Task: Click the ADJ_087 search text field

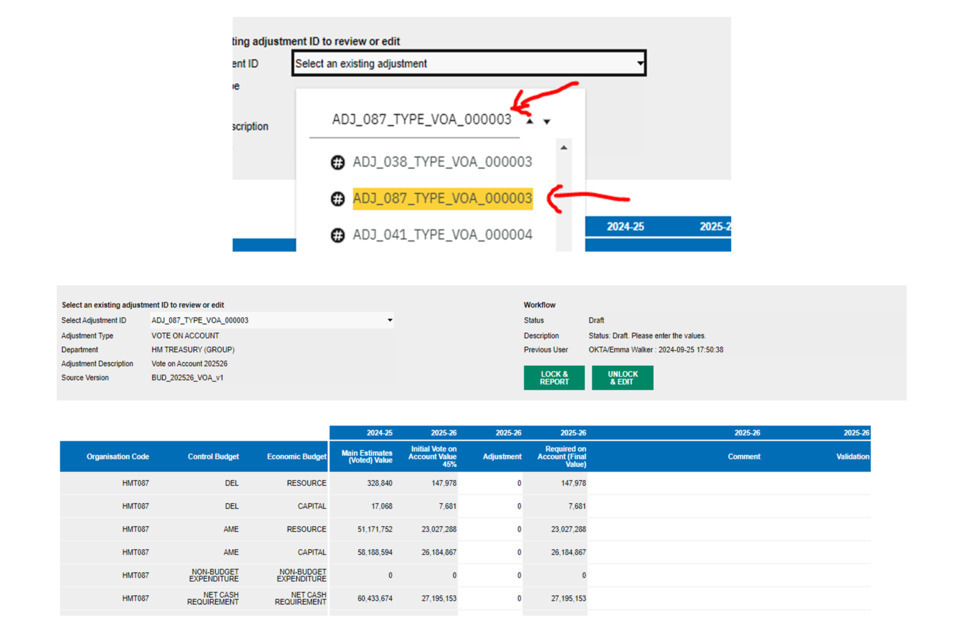Action: [x=421, y=120]
